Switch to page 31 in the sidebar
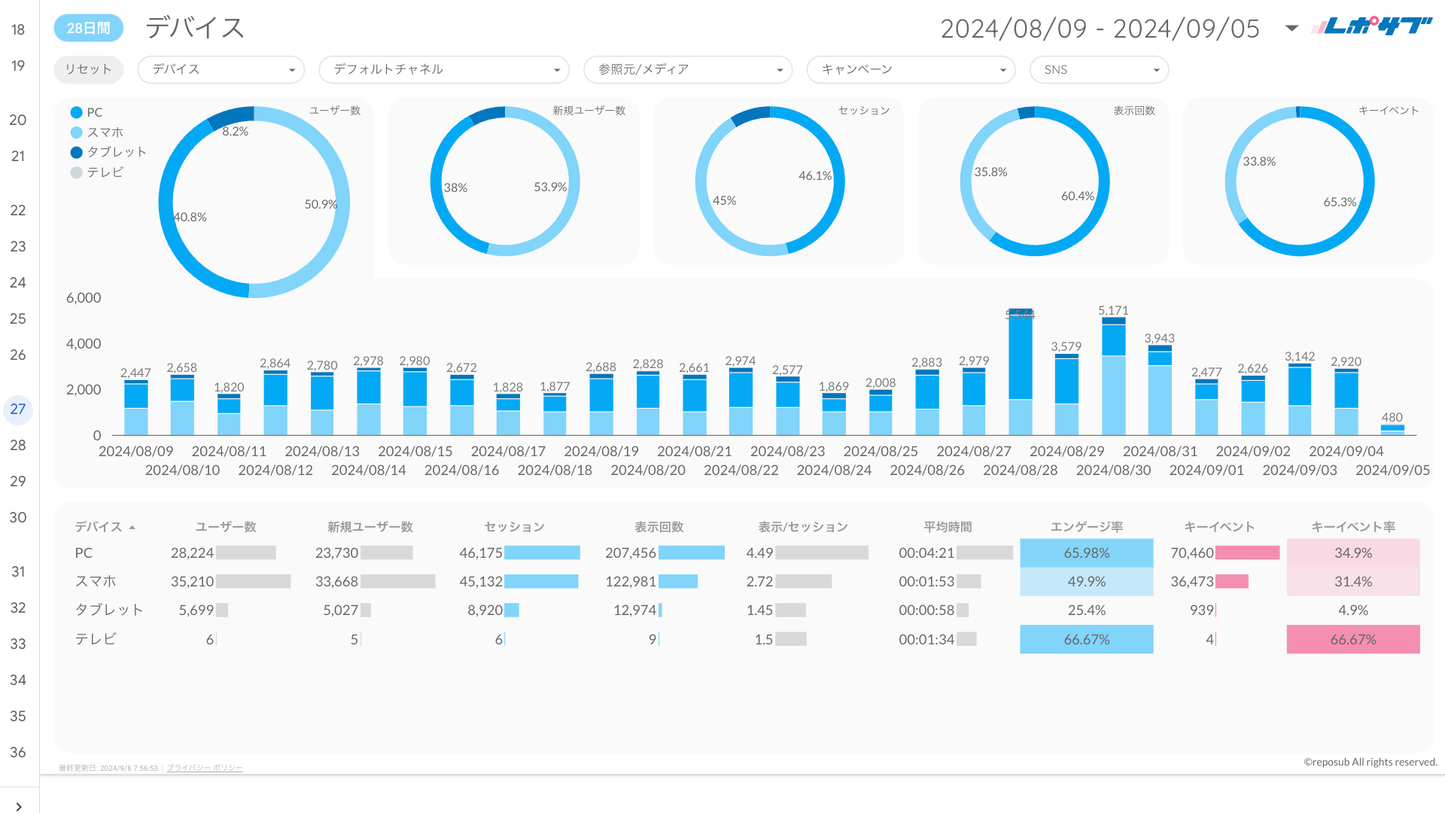The width and height of the screenshot is (1445, 813). click(18, 571)
